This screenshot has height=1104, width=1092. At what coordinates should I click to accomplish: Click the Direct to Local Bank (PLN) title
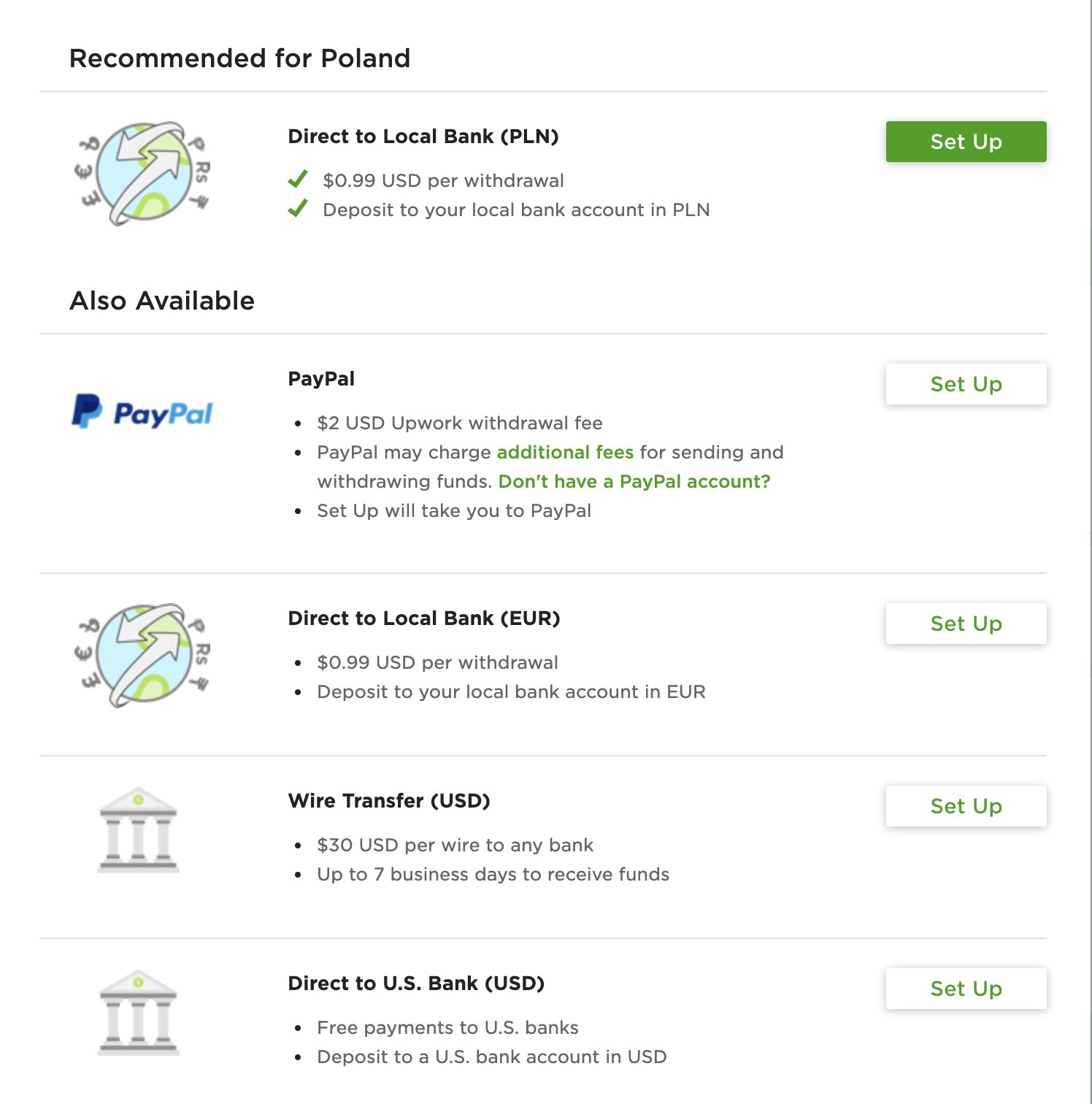pos(423,137)
